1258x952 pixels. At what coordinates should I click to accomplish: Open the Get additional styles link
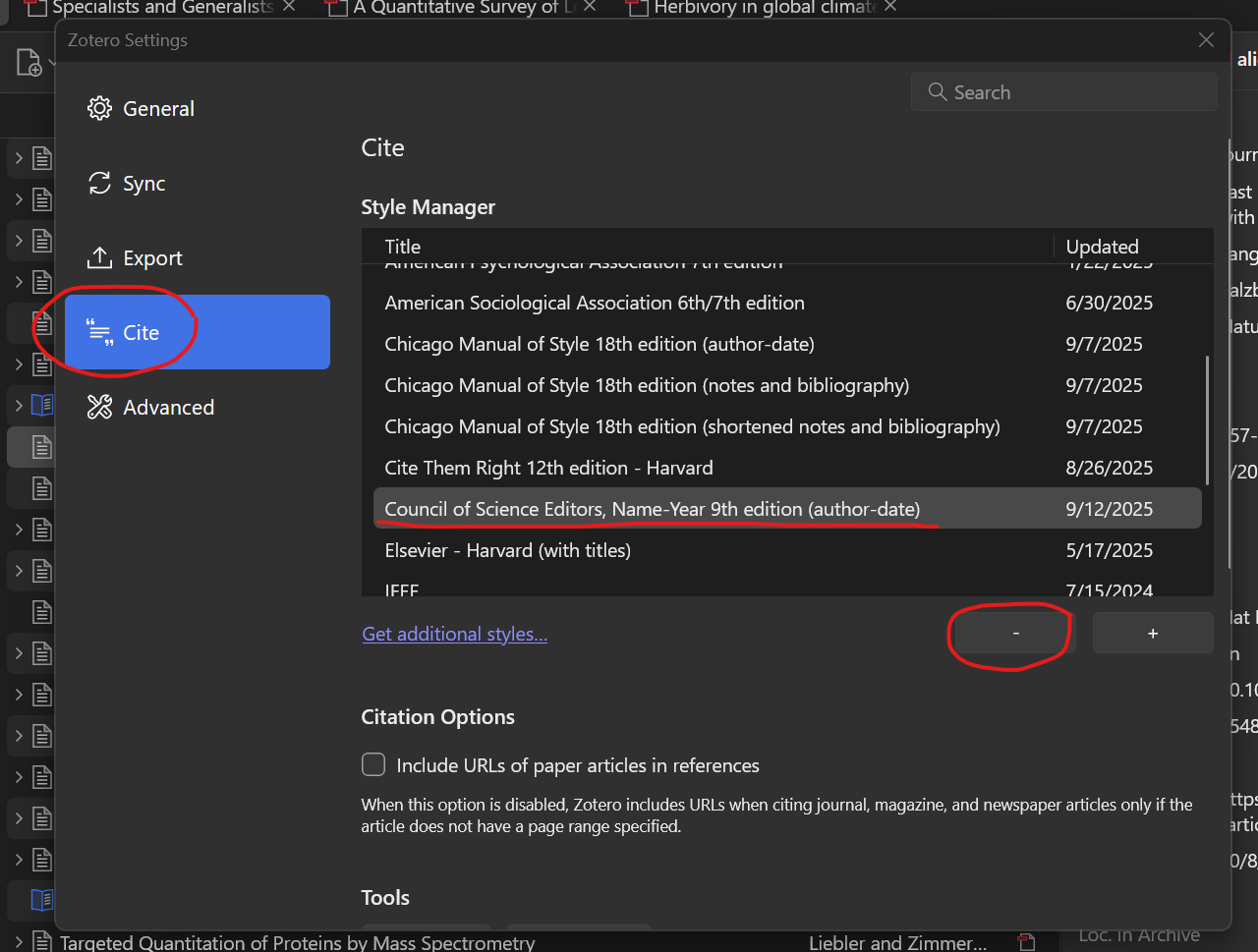pos(455,634)
